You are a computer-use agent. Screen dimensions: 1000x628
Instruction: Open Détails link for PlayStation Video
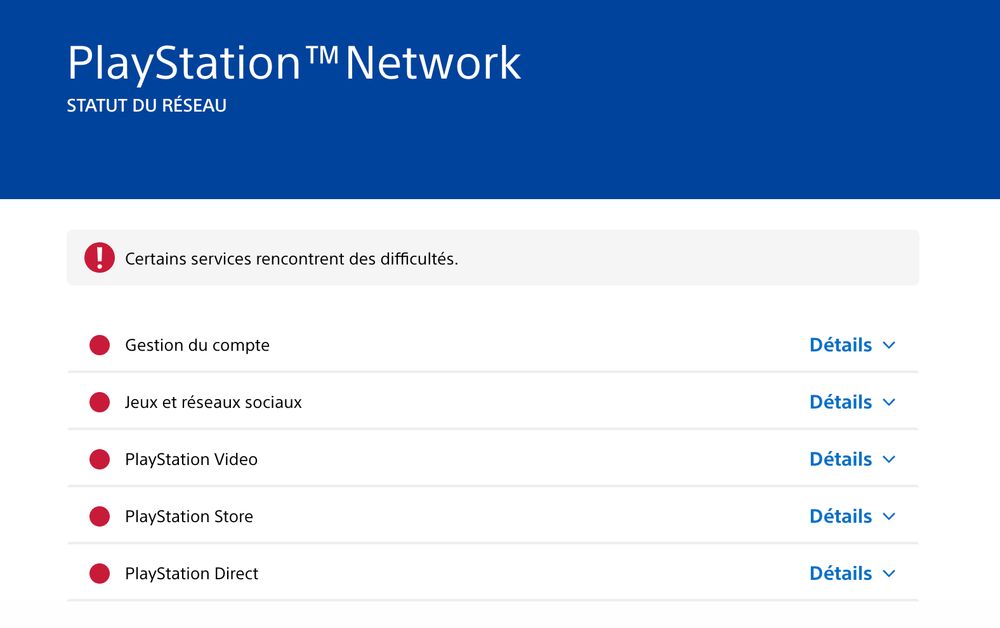point(841,459)
